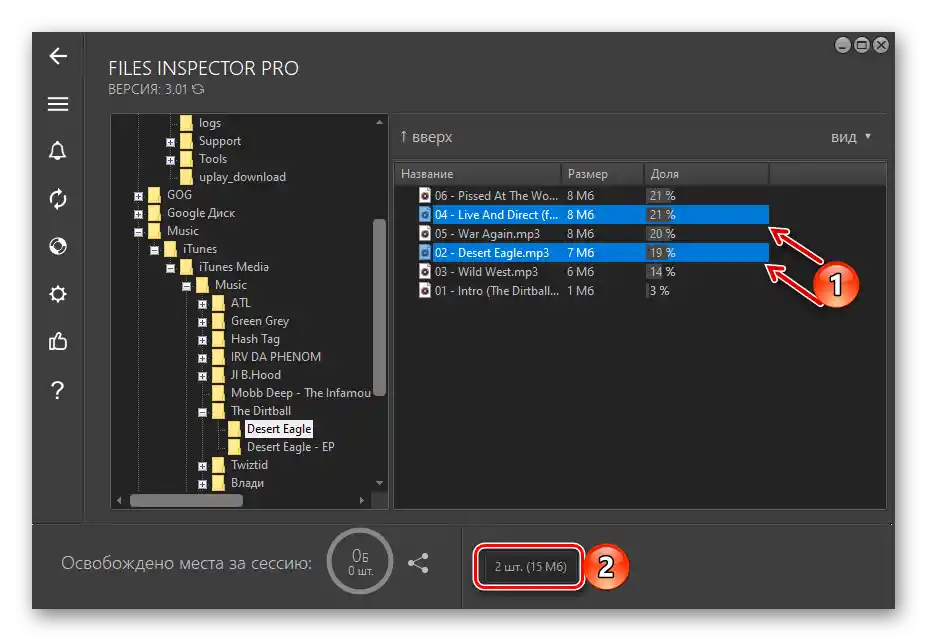Click the folder icon beside logs
The width and height of the screenshot is (927, 641).
point(186,122)
